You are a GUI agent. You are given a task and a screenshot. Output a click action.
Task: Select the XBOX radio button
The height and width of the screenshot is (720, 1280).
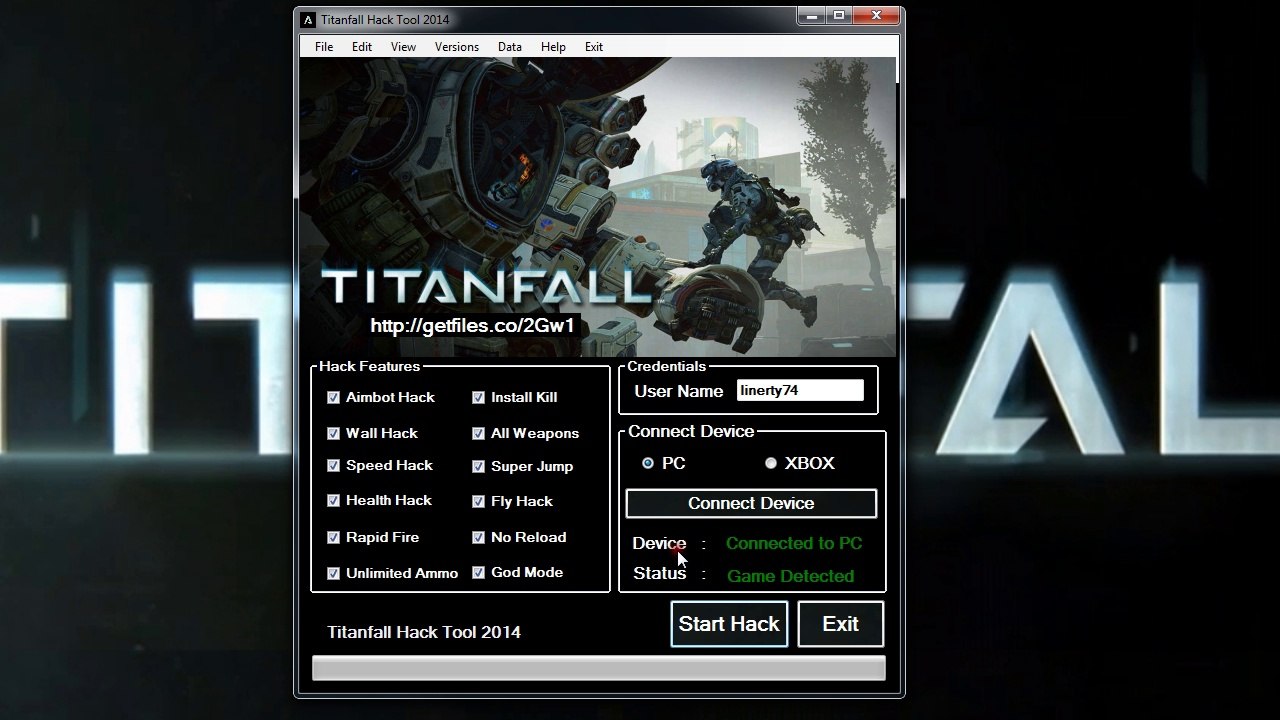pyautogui.click(x=770, y=463)
